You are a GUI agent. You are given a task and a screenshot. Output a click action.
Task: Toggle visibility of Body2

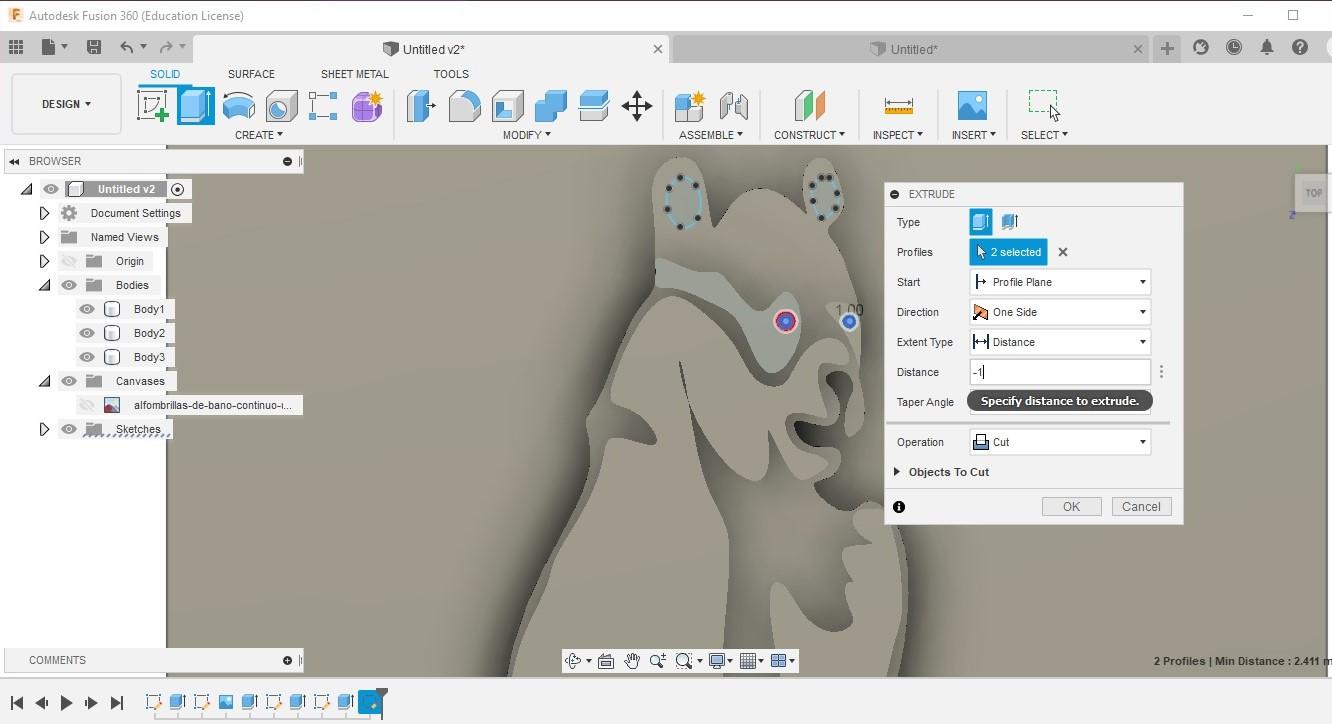(x=87, y=333)
